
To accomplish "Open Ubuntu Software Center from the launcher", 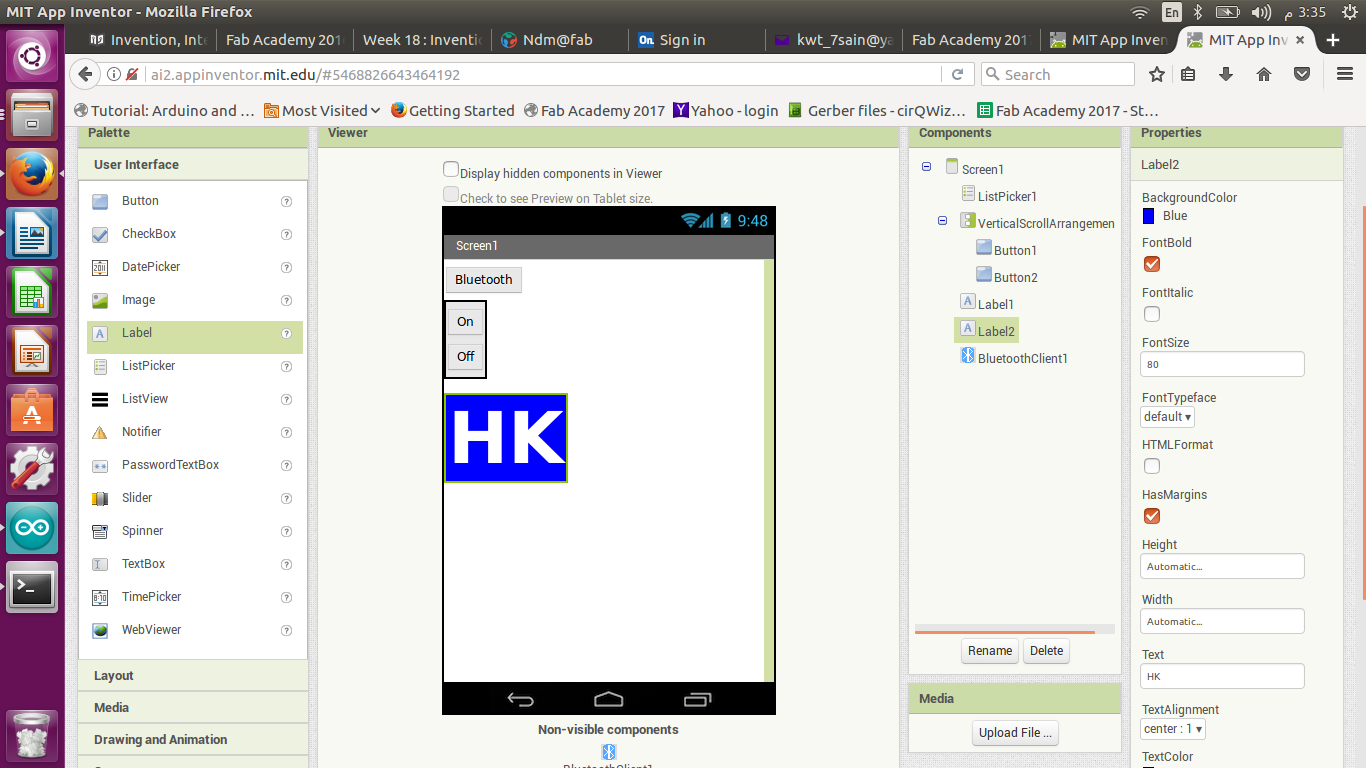I will pyautogui.click(x=32, y=409).
